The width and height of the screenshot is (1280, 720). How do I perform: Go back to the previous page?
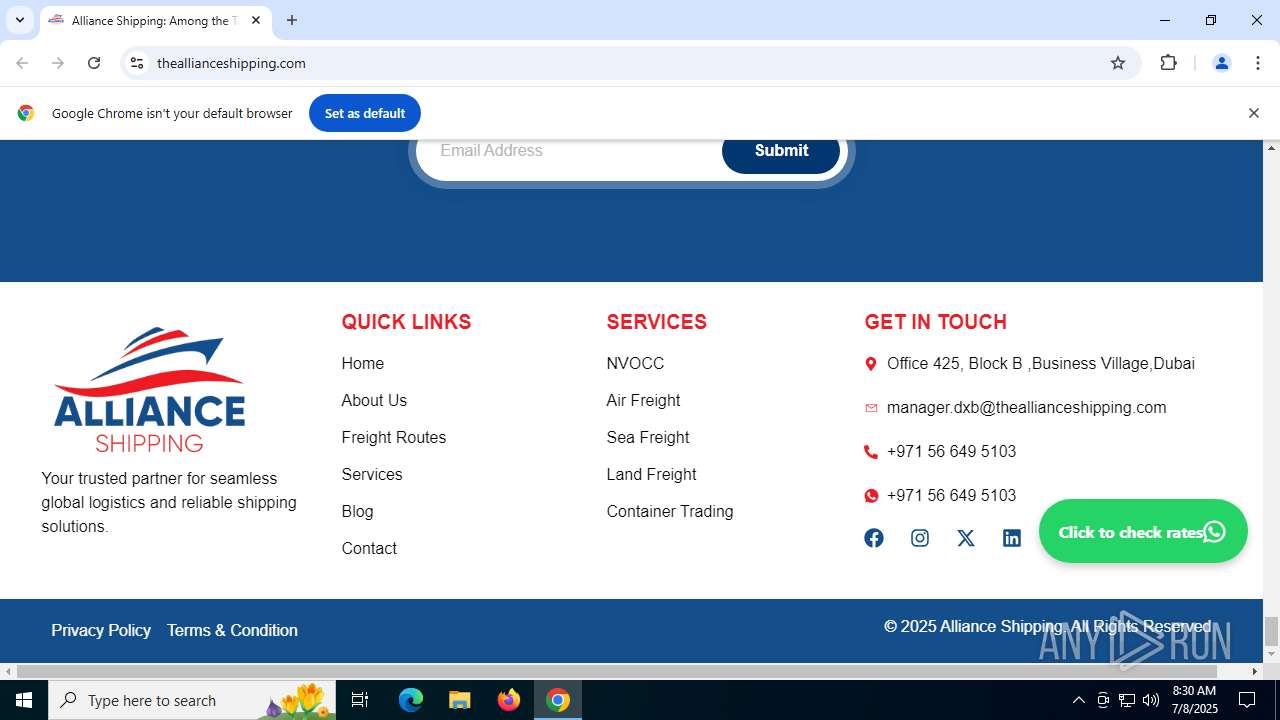(22, 63)
